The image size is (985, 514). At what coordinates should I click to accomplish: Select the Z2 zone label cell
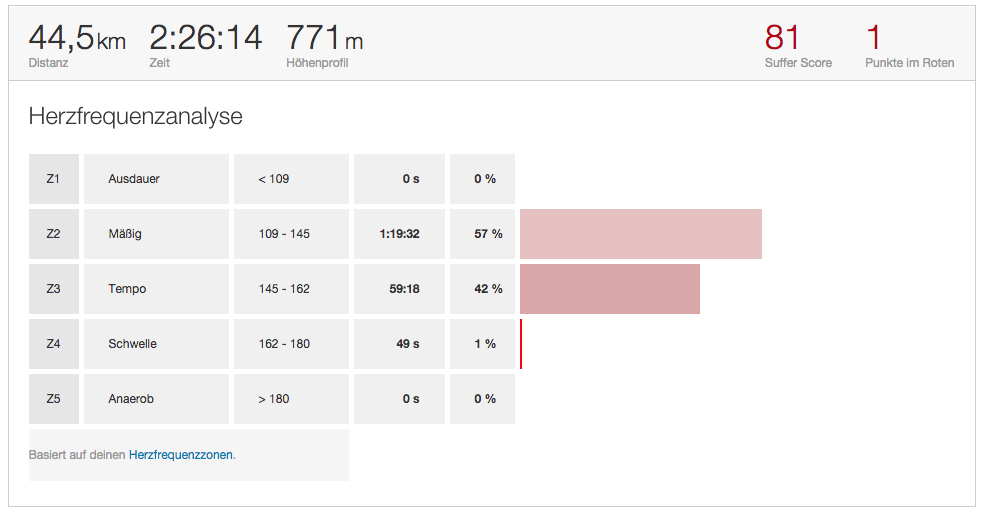tap(54, 234)
